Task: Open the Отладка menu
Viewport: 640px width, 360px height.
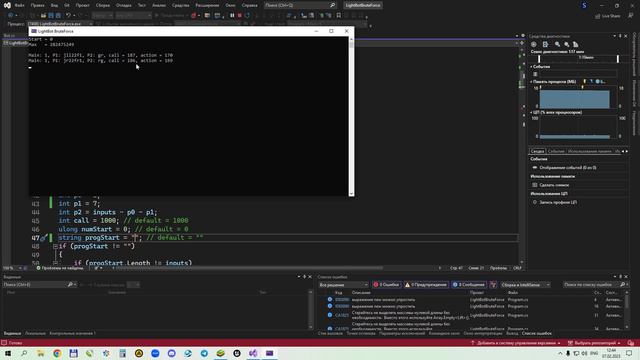Action: 123,5
